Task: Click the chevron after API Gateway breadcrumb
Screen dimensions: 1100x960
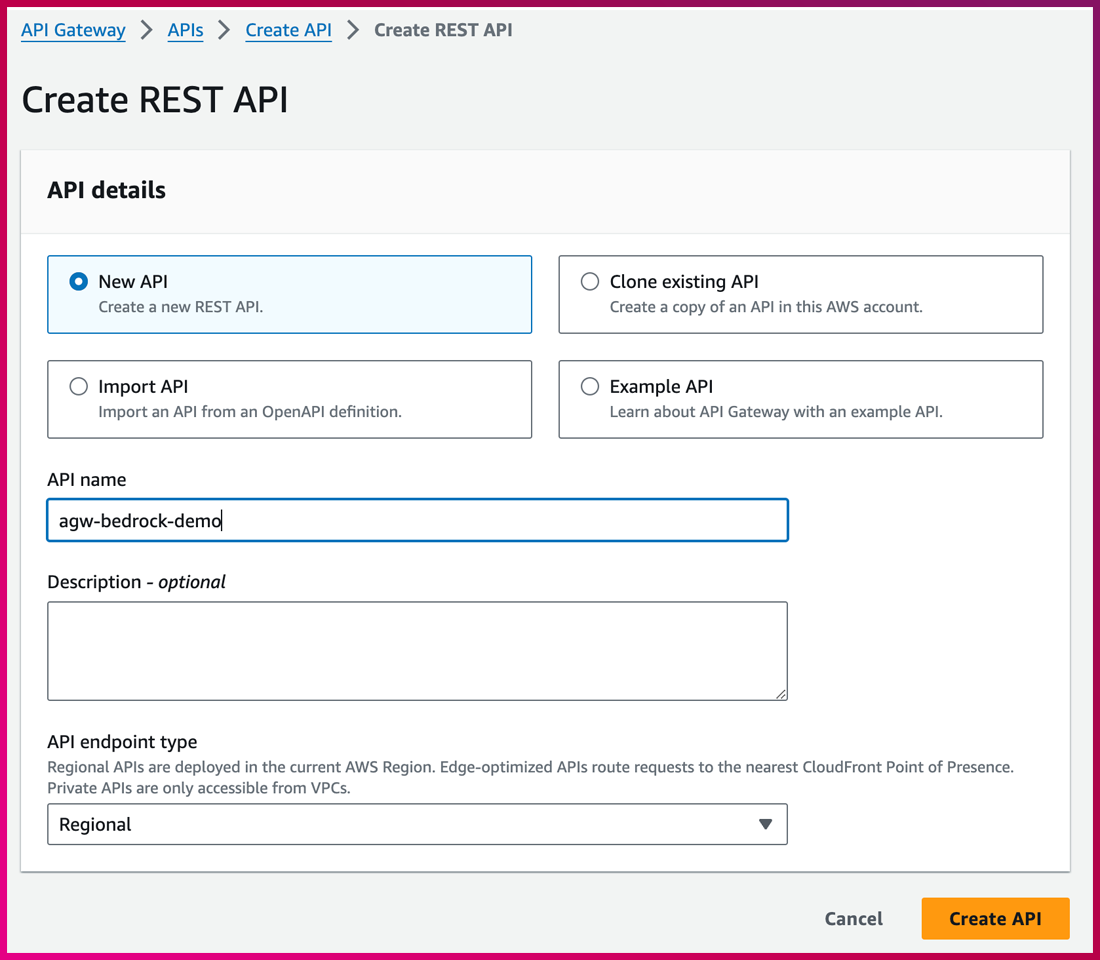Action: [147, 30]
